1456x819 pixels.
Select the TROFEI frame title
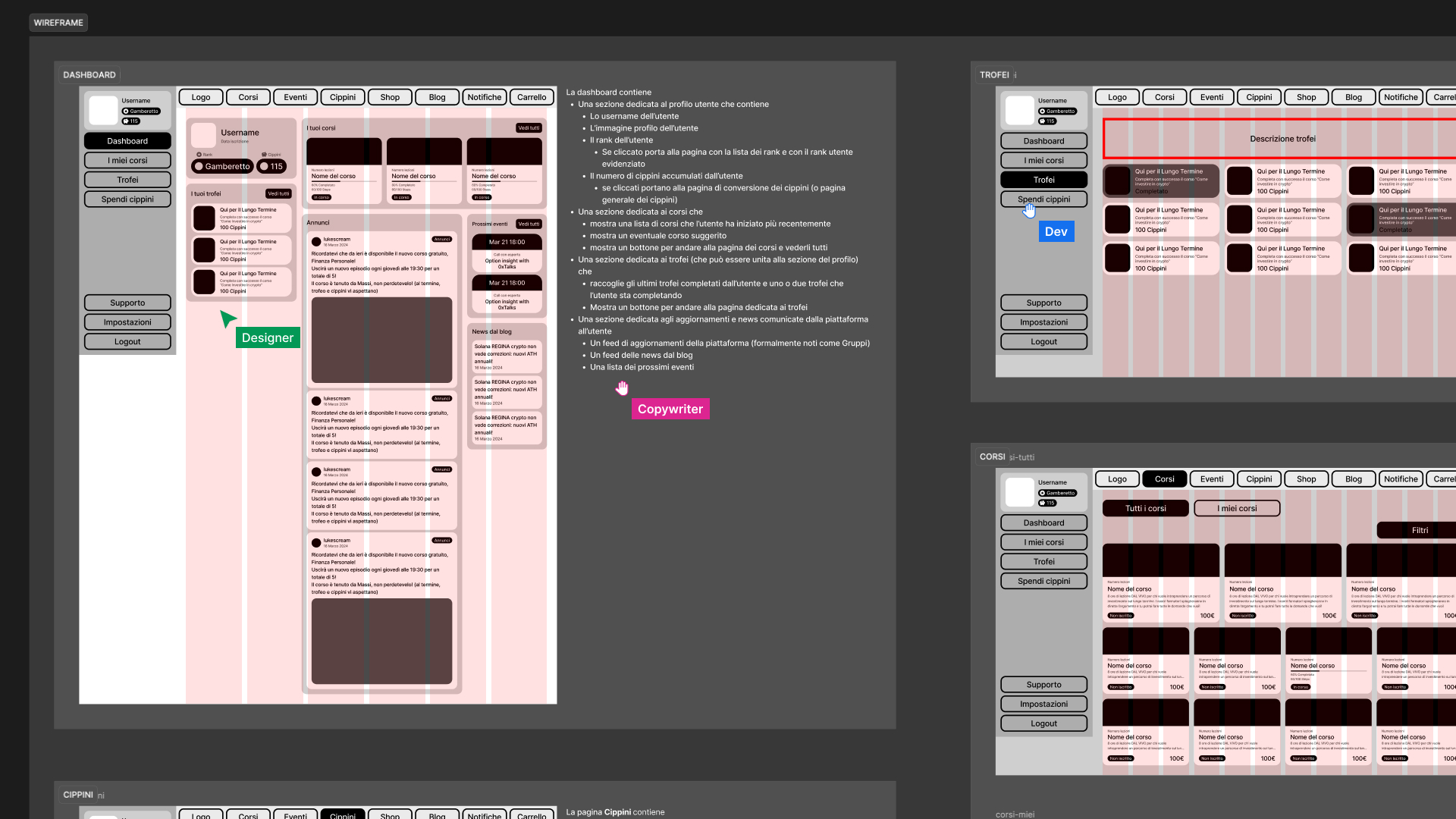tap(994, 75)
